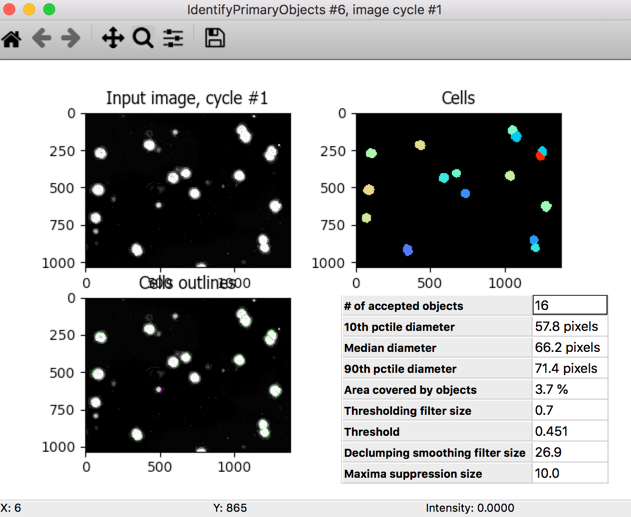The height and width of the screenshot is (517, 631).
Task: Click the 'X: 6' status bar entry
Action: (x=11, y=508)
